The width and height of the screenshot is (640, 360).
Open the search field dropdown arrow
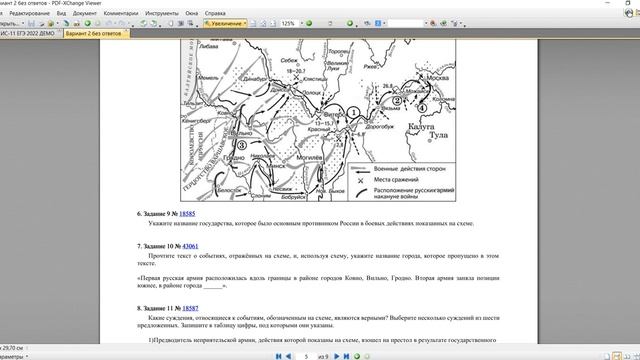(x=426, y=24)
